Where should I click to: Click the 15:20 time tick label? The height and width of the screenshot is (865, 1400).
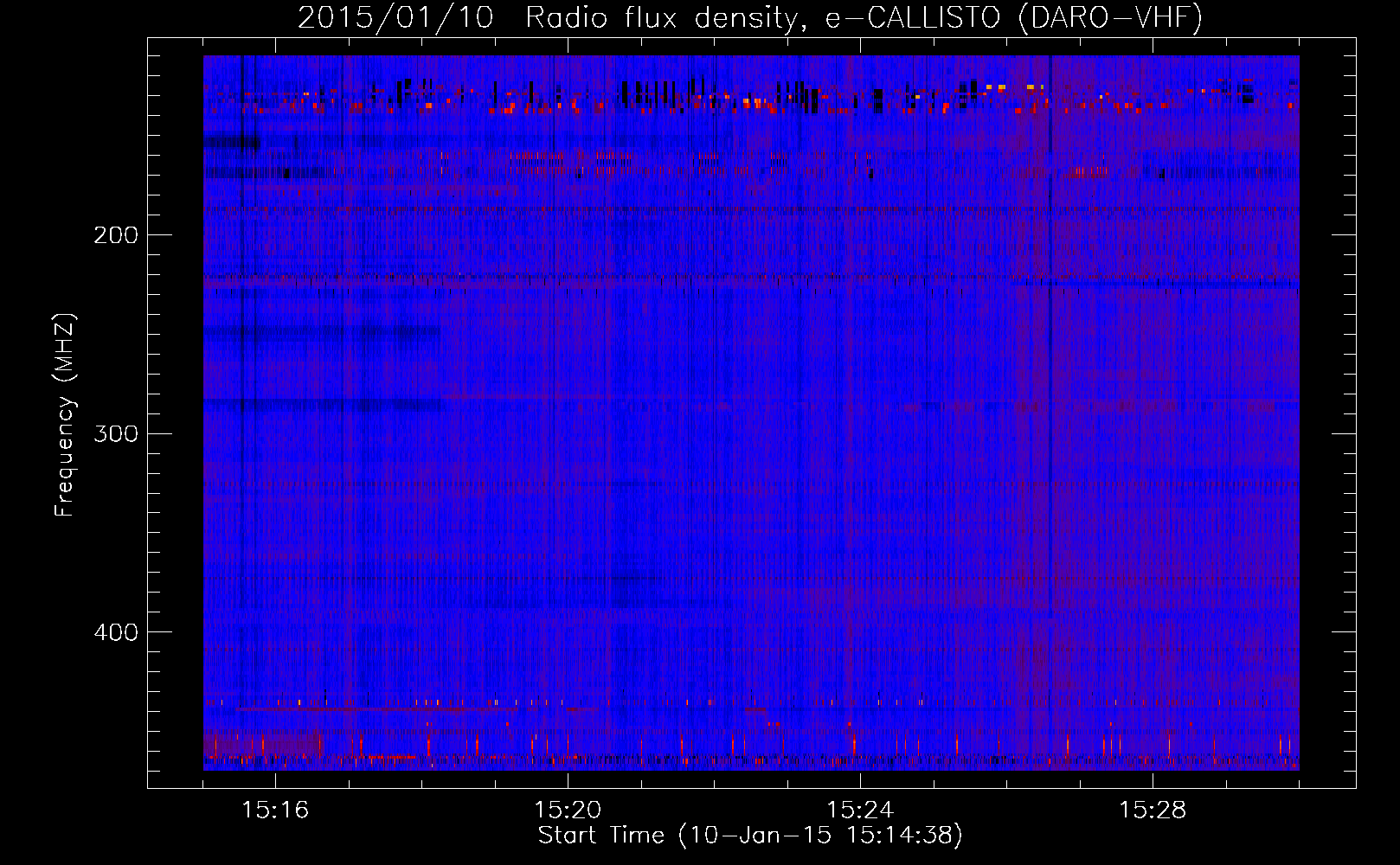pos(568,811)
